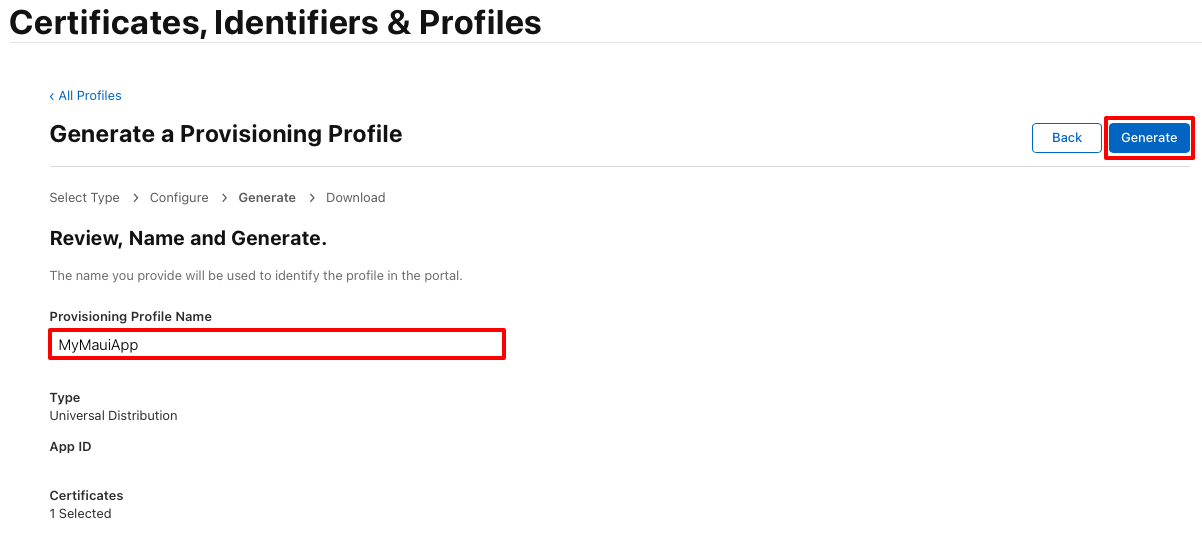Click chevron between Configure and Generate
The width and height of the screenshot is (1202, 537).
pos(224,198)
